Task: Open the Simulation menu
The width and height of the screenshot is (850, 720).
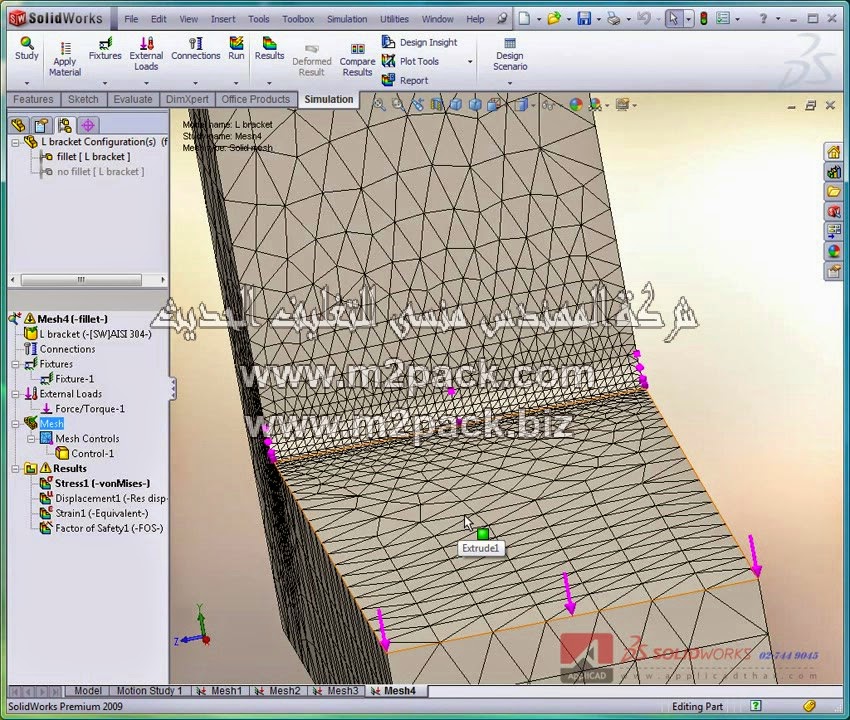Action: 347,19
